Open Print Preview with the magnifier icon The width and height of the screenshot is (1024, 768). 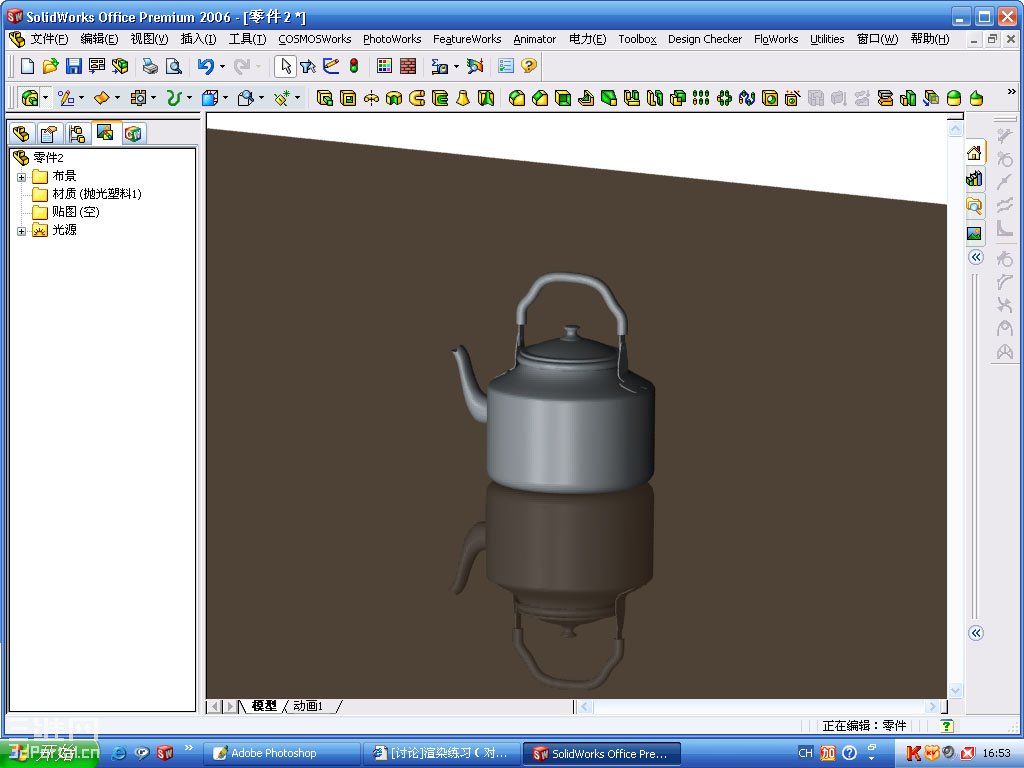(173, 66)
